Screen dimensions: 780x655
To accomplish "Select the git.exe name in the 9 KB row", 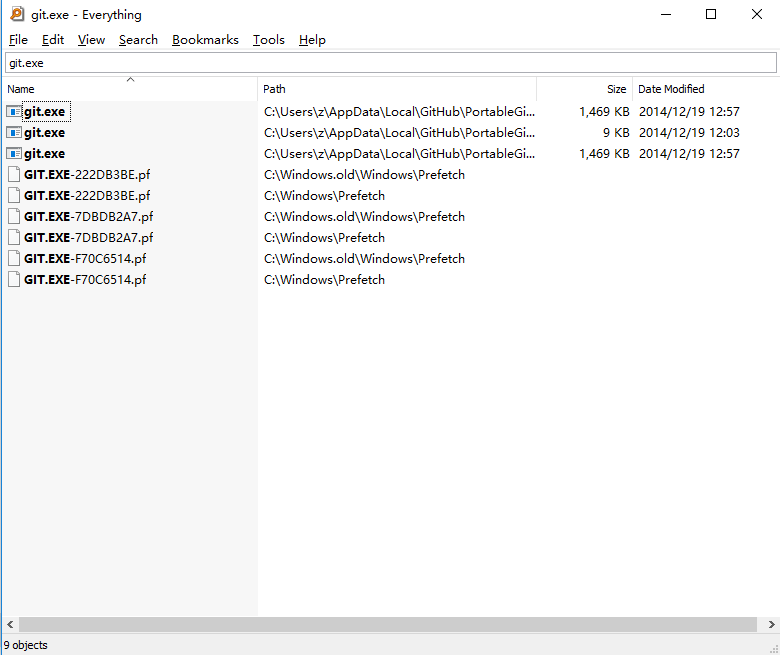I will point(45,132).
